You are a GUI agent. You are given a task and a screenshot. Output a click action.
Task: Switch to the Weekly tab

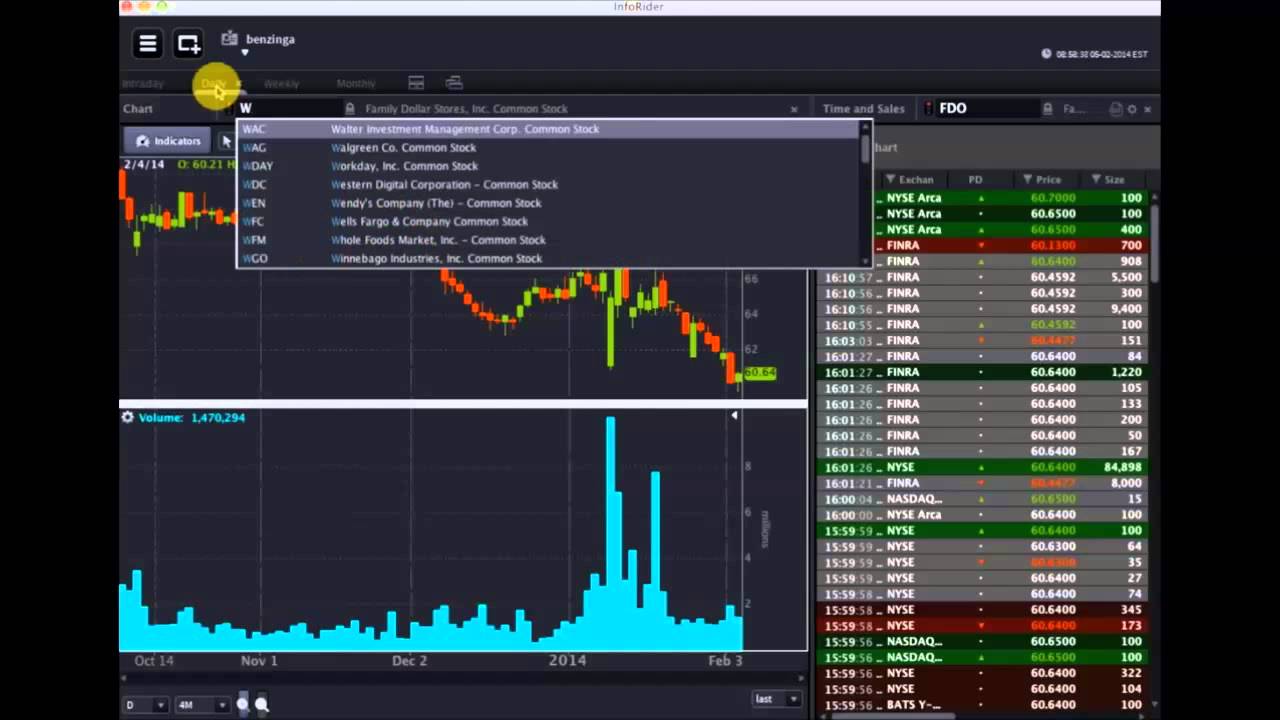pos(281,83)
